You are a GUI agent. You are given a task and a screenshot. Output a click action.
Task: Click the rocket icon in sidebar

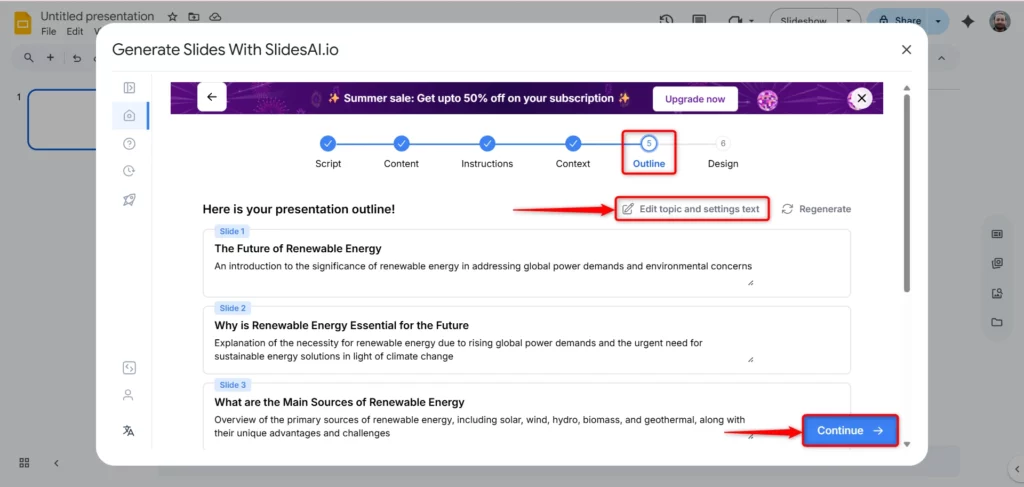(129, 199)
